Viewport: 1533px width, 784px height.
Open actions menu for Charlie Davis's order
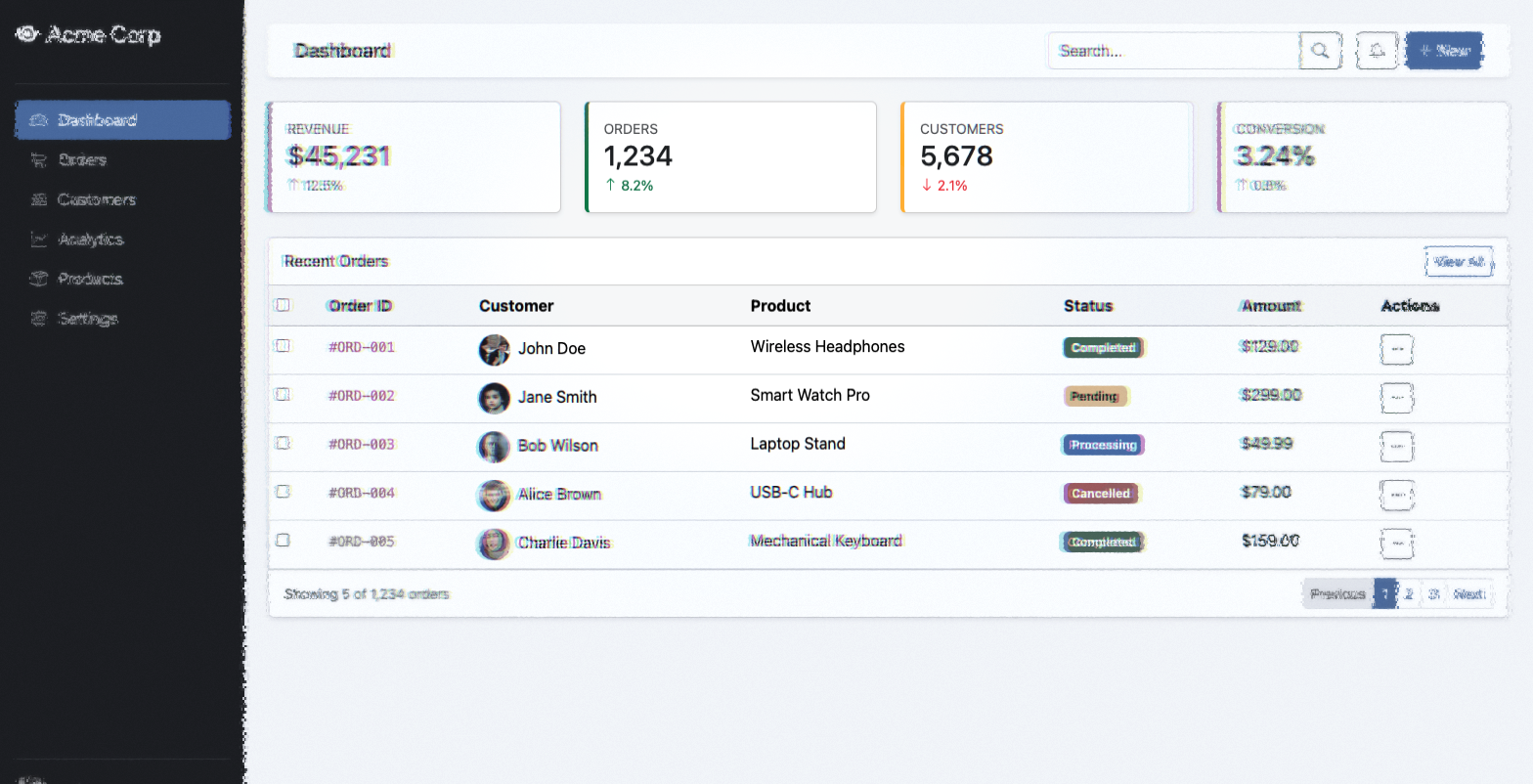click(x=1397, y=543)
